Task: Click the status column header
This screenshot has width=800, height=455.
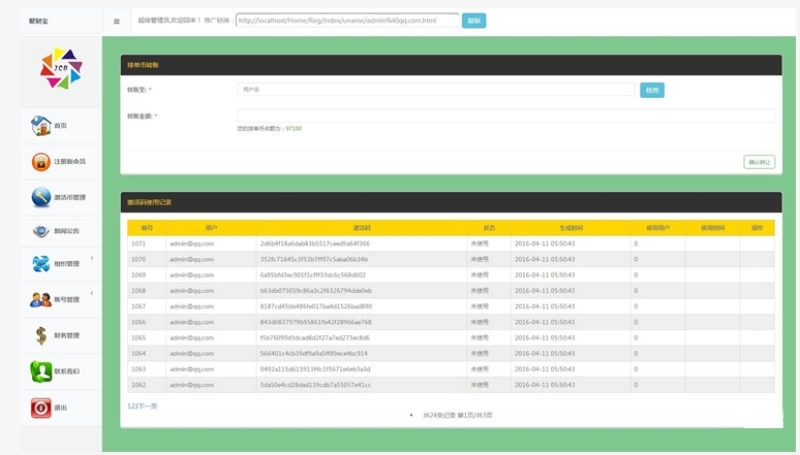Action: click(489, 228)
